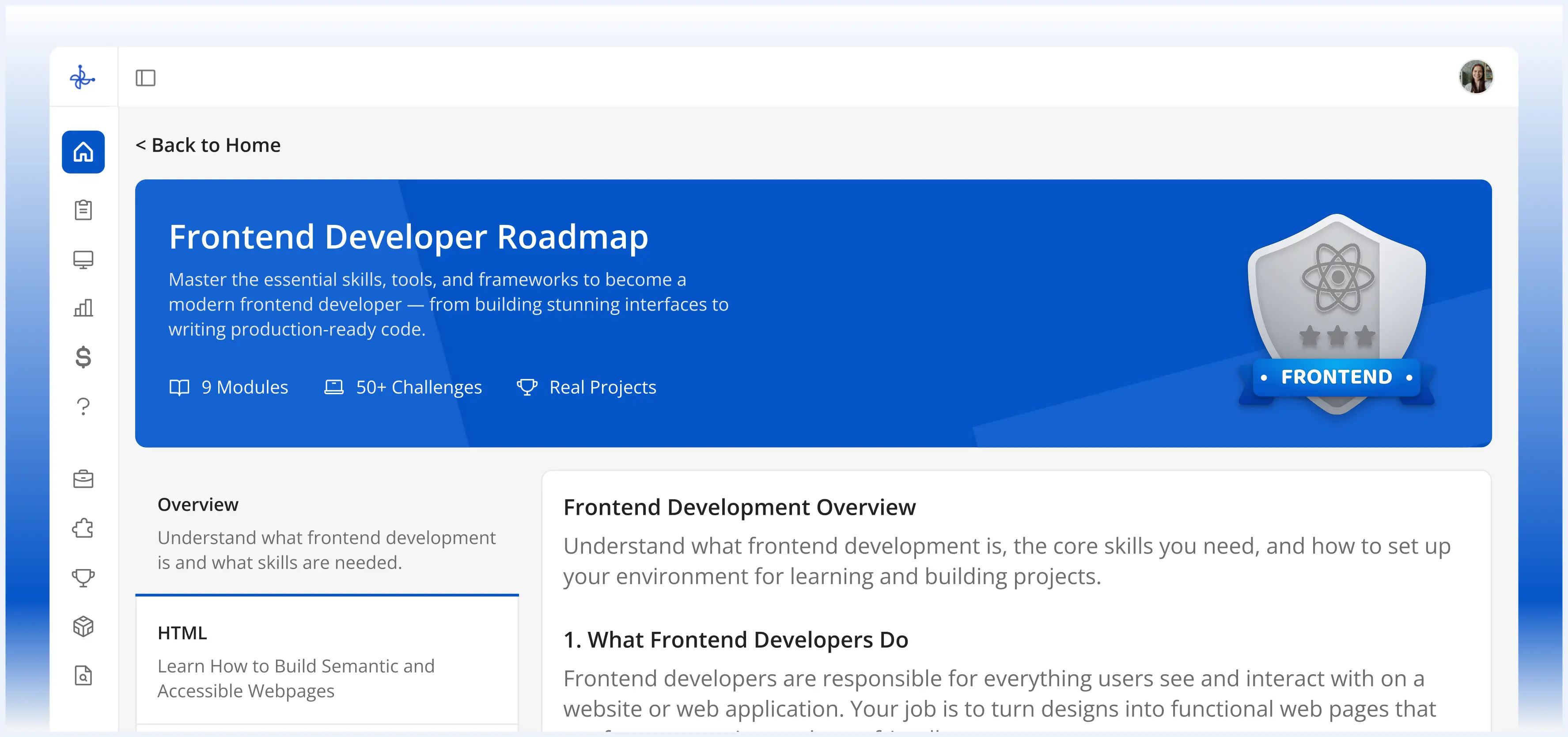Open the bar chart icon in sidebar
1568x737 pixels.
(x=83, y=308)
